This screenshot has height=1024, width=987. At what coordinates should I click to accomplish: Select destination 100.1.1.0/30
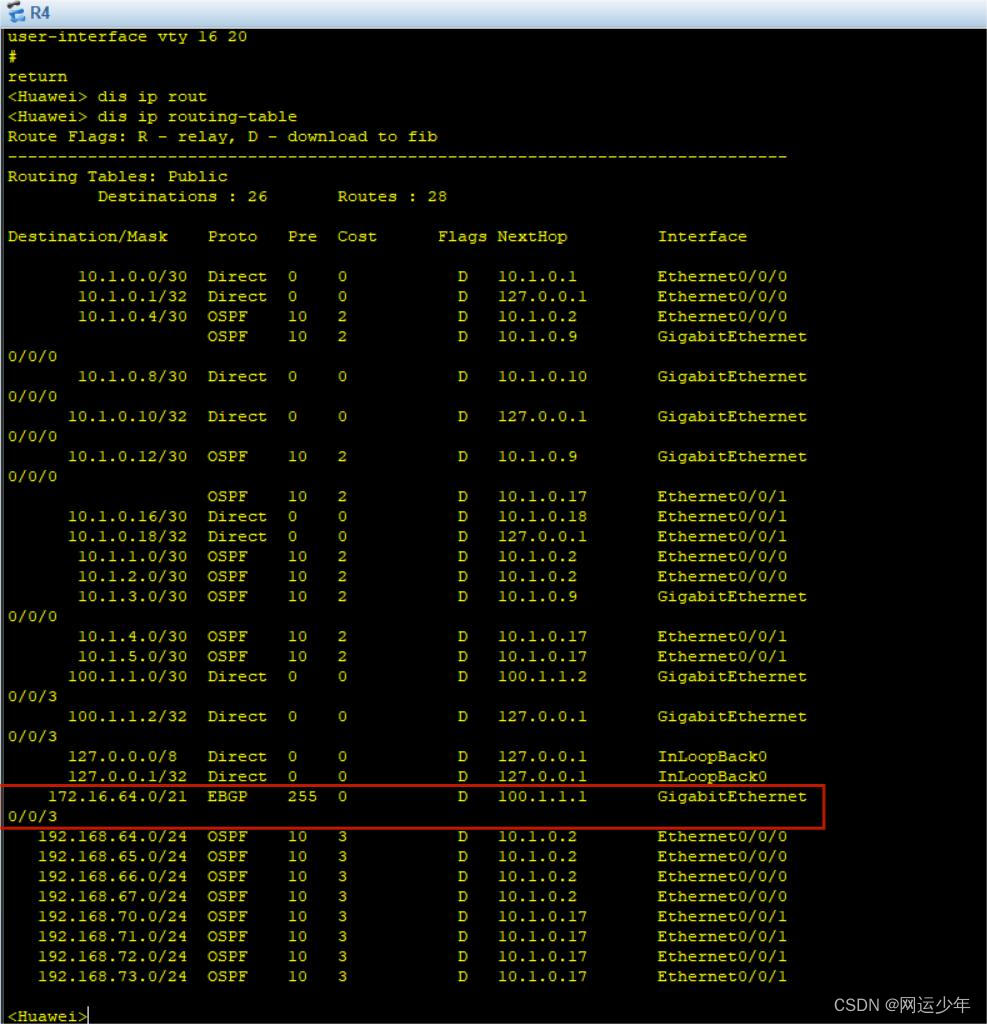127,677
